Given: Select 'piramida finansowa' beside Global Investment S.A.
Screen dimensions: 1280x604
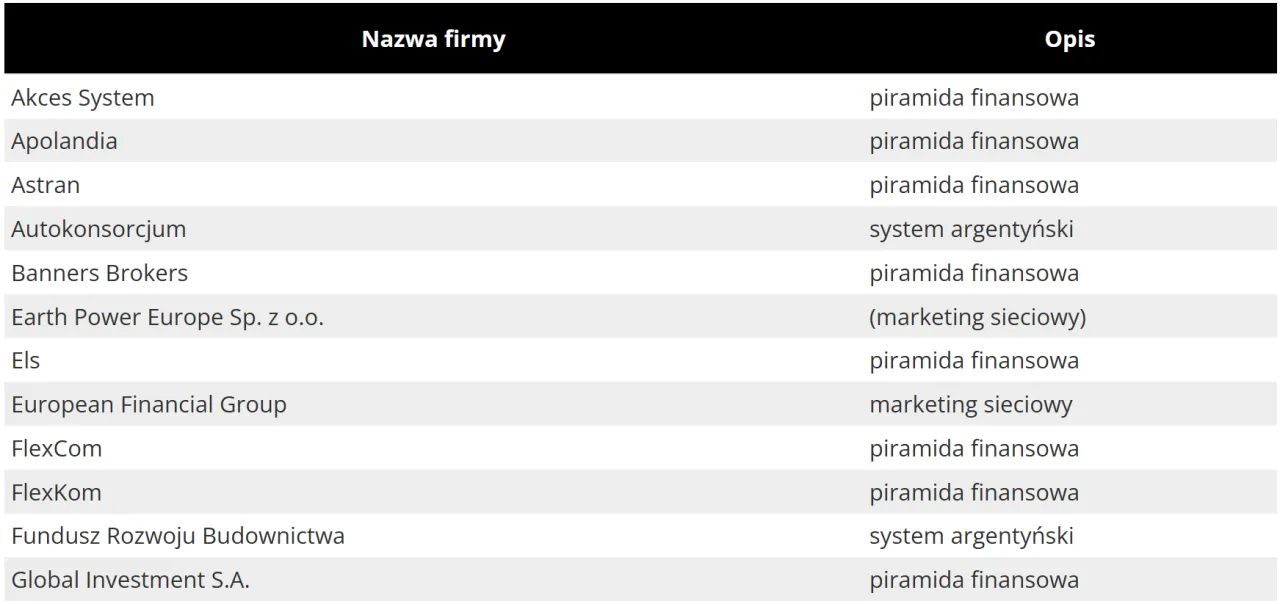Looking at the screenshot, I should click(x=974, y=580).
